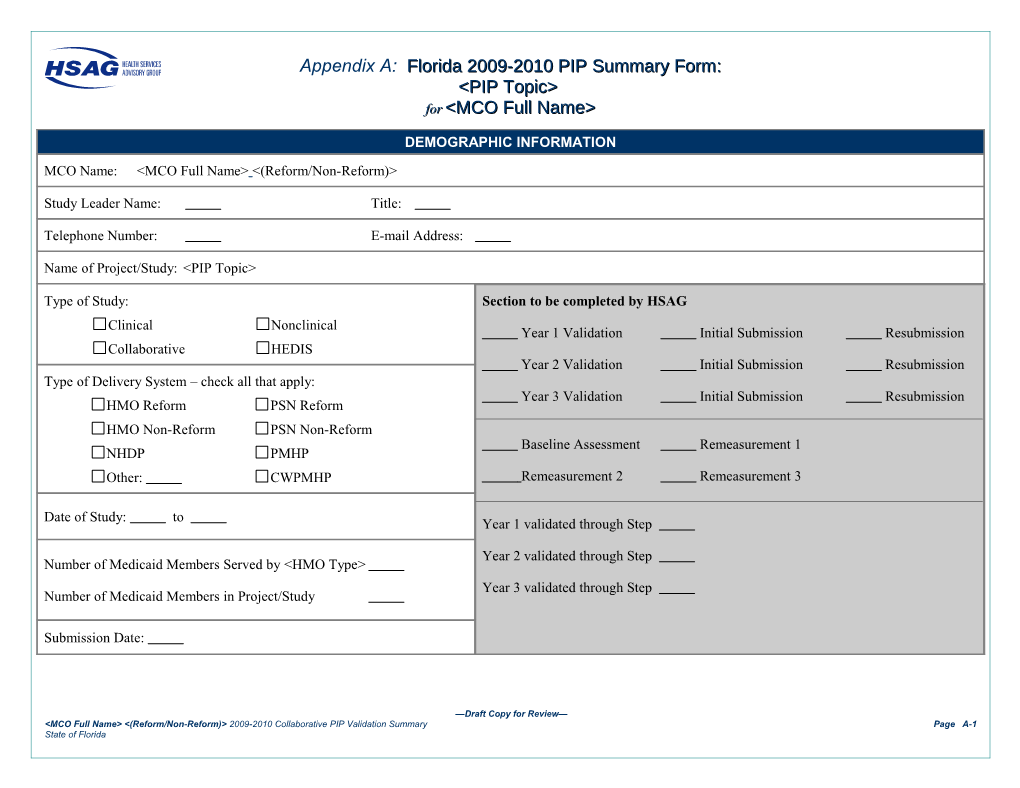Click the blank before Year 1 Validation
Viewport: 1020px width, 788px height.
[499, 334]
